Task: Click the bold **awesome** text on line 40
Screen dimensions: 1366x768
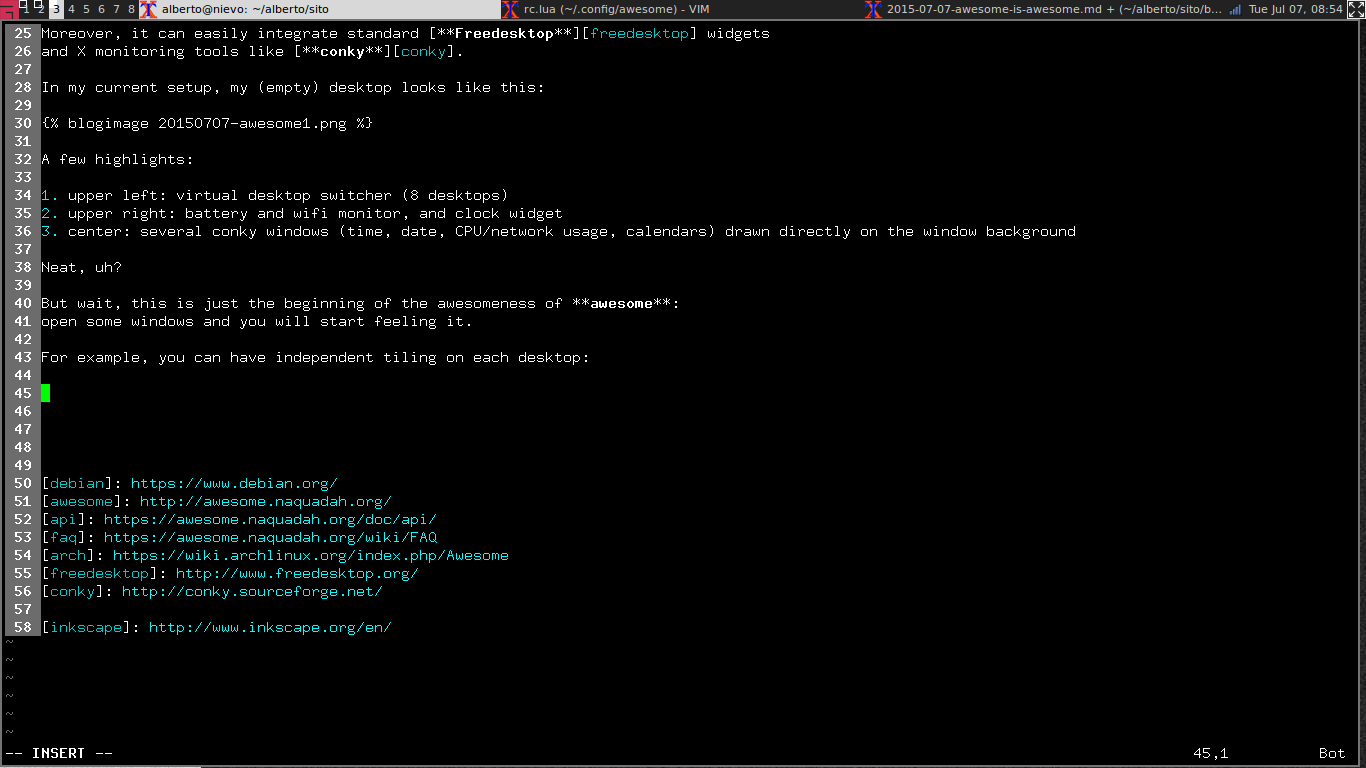Action: pos(621,303)
